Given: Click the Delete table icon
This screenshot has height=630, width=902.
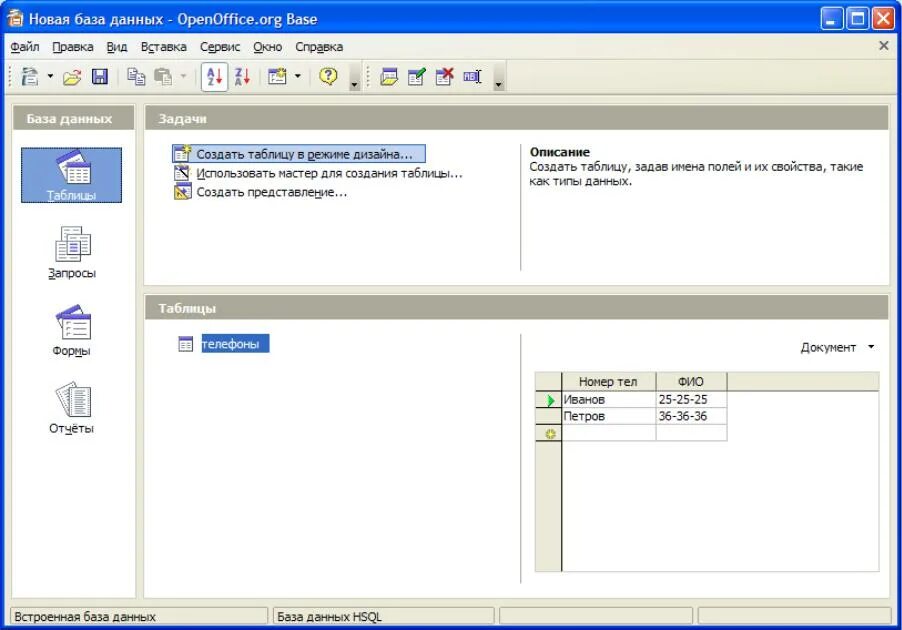Looking at the screenshot, I should pos(444,77).
